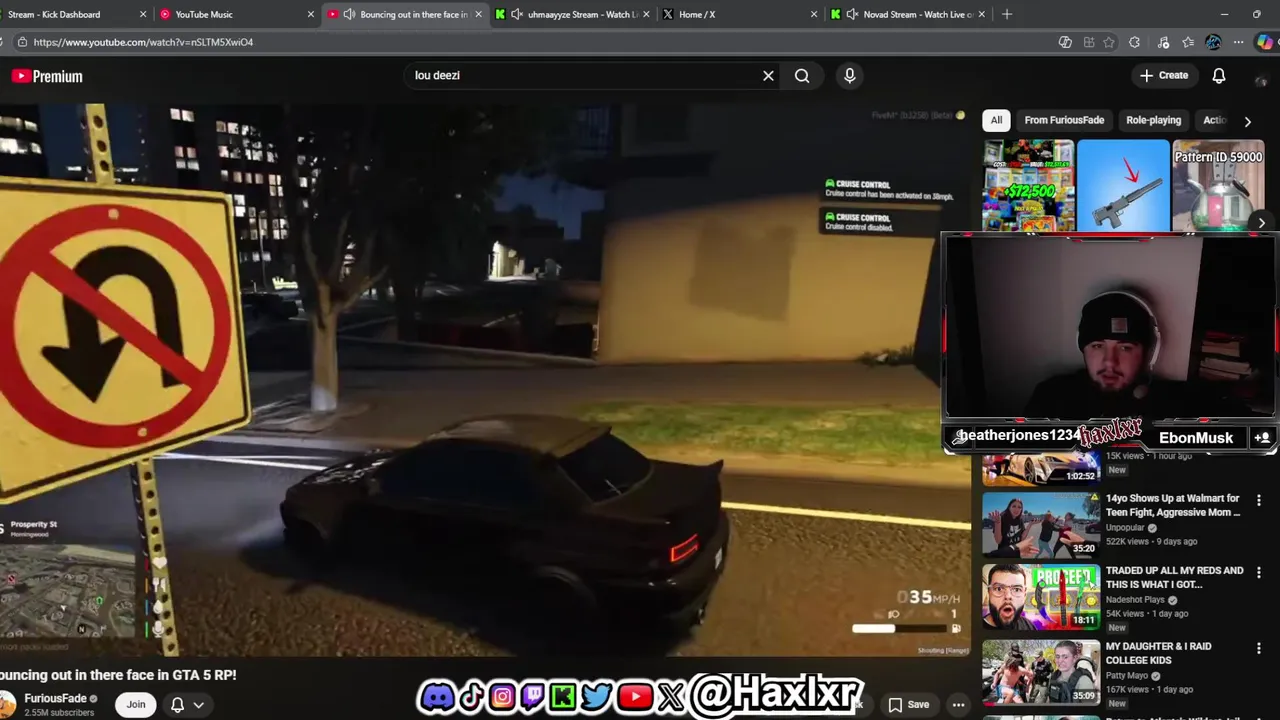The image size is (1280, 720).
Task: Open the YouTube Premium home logo
Action: 47,76
